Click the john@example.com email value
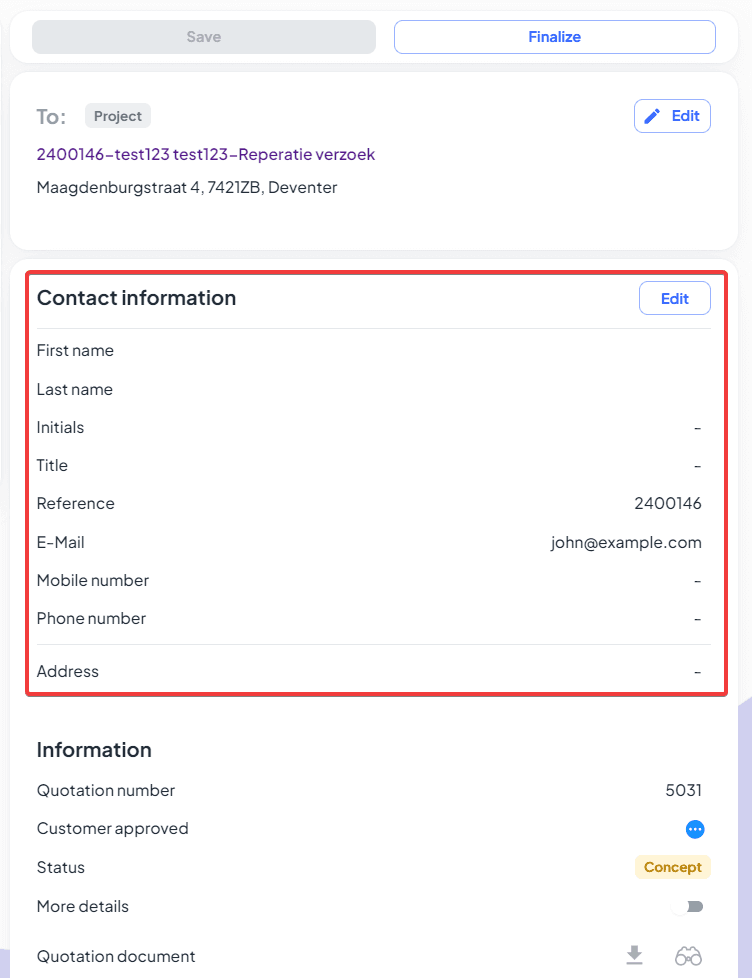 click(x=626, y=542)
